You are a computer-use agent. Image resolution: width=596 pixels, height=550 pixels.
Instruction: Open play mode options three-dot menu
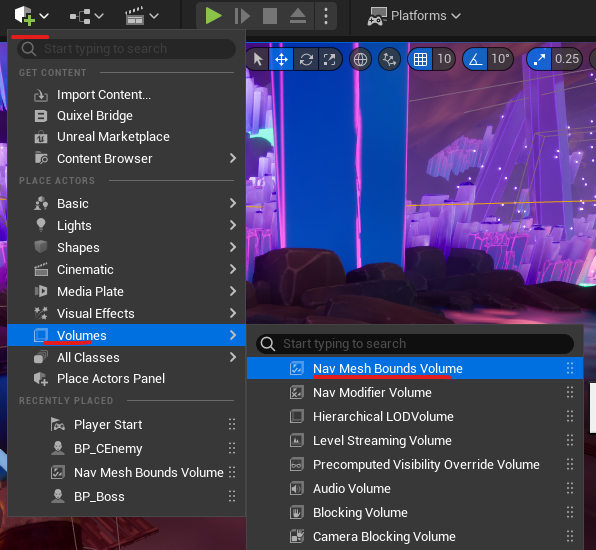(x=326, y=16)
